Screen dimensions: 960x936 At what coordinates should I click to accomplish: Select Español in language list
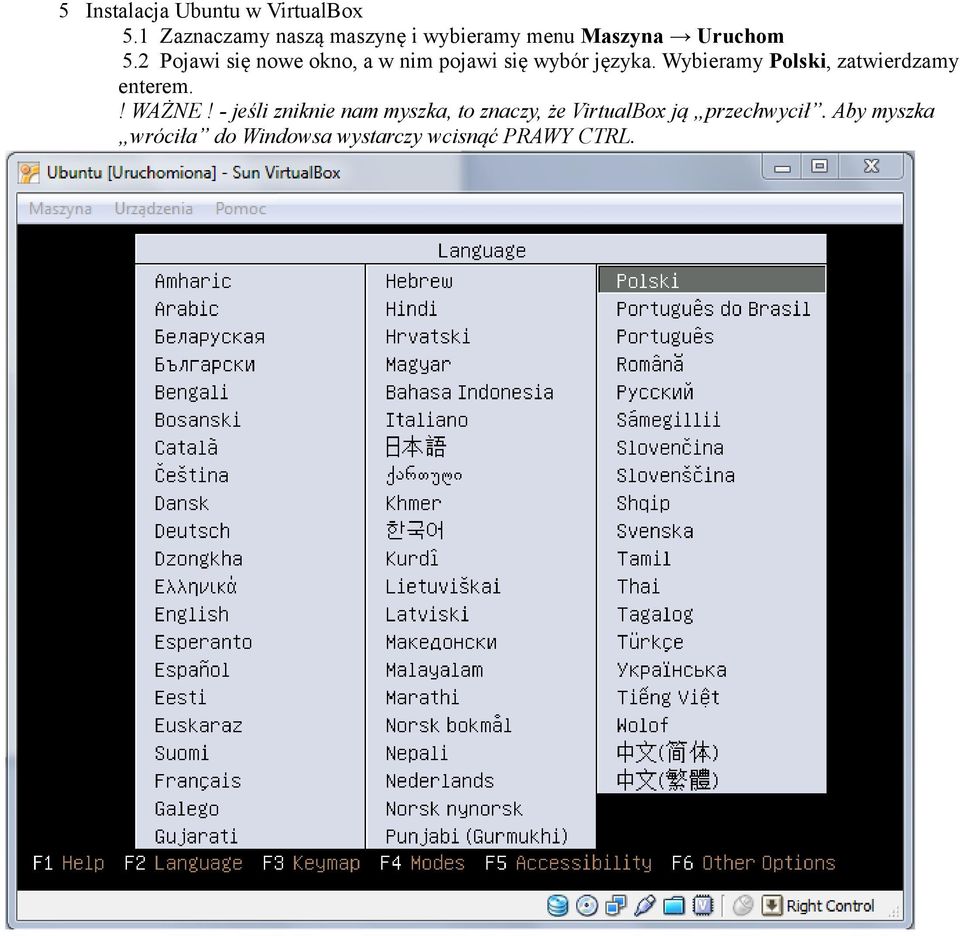(x=192, y=670)
